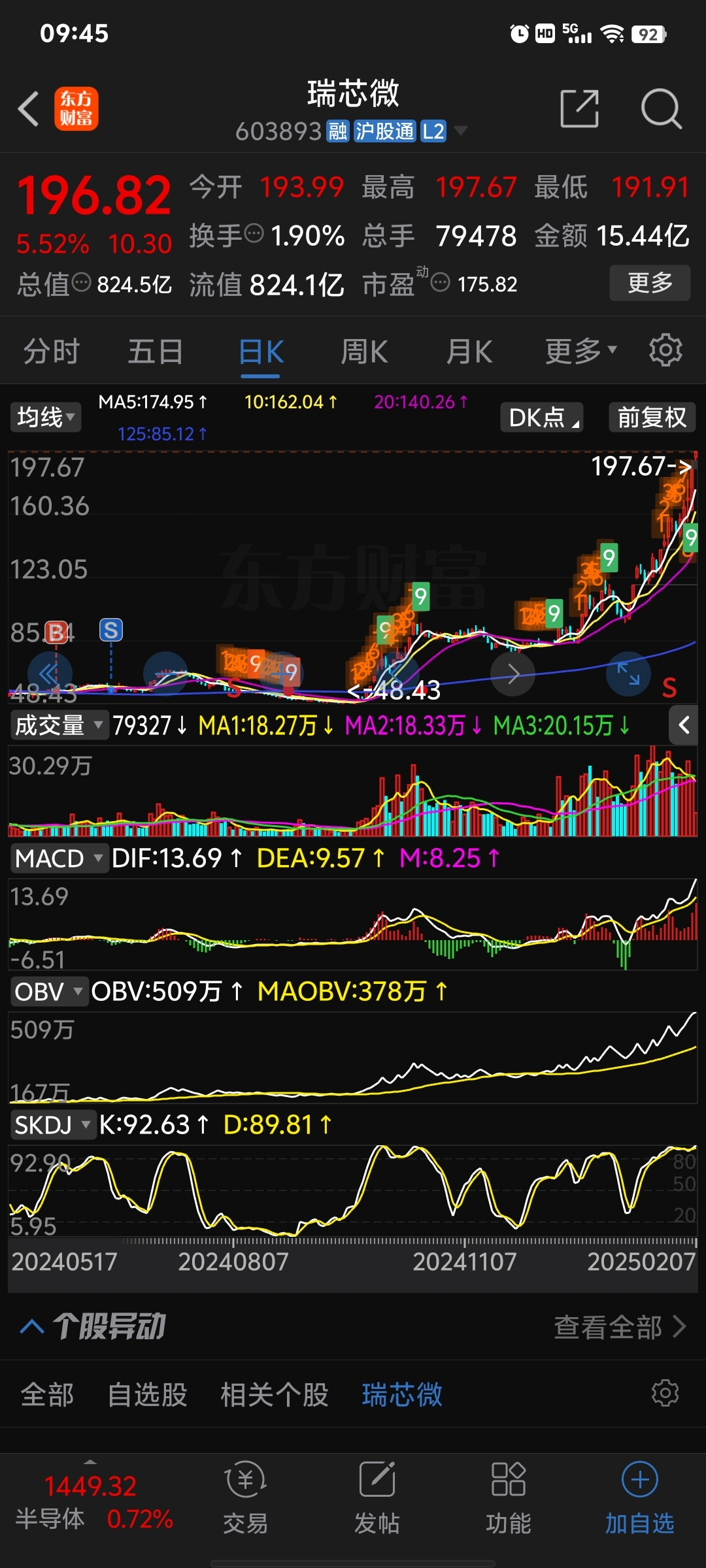Viewport: 706px width, 1568px height.
Task: Tap MA5:174.95 label
Action: point(153,402)
